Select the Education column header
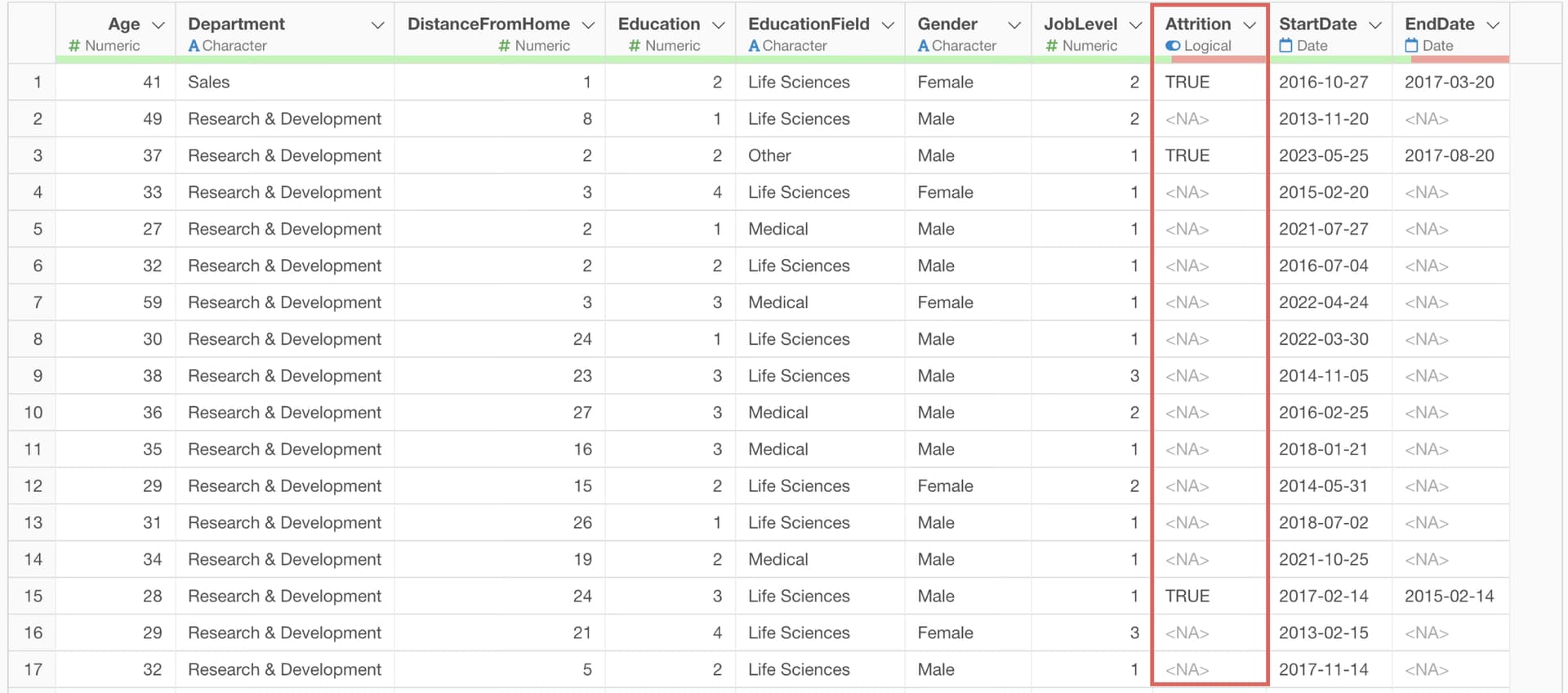The height and width of the screenshot is (693, 1568). [658, 25]
